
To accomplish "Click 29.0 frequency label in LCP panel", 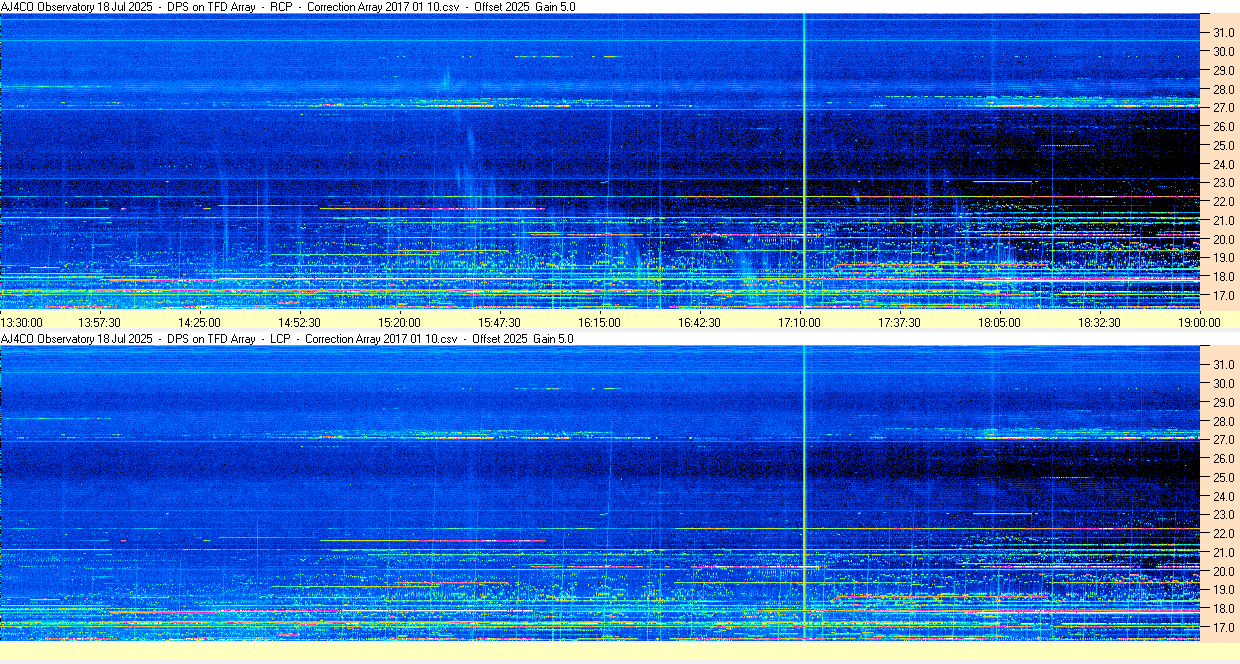I will point(1223,402).
